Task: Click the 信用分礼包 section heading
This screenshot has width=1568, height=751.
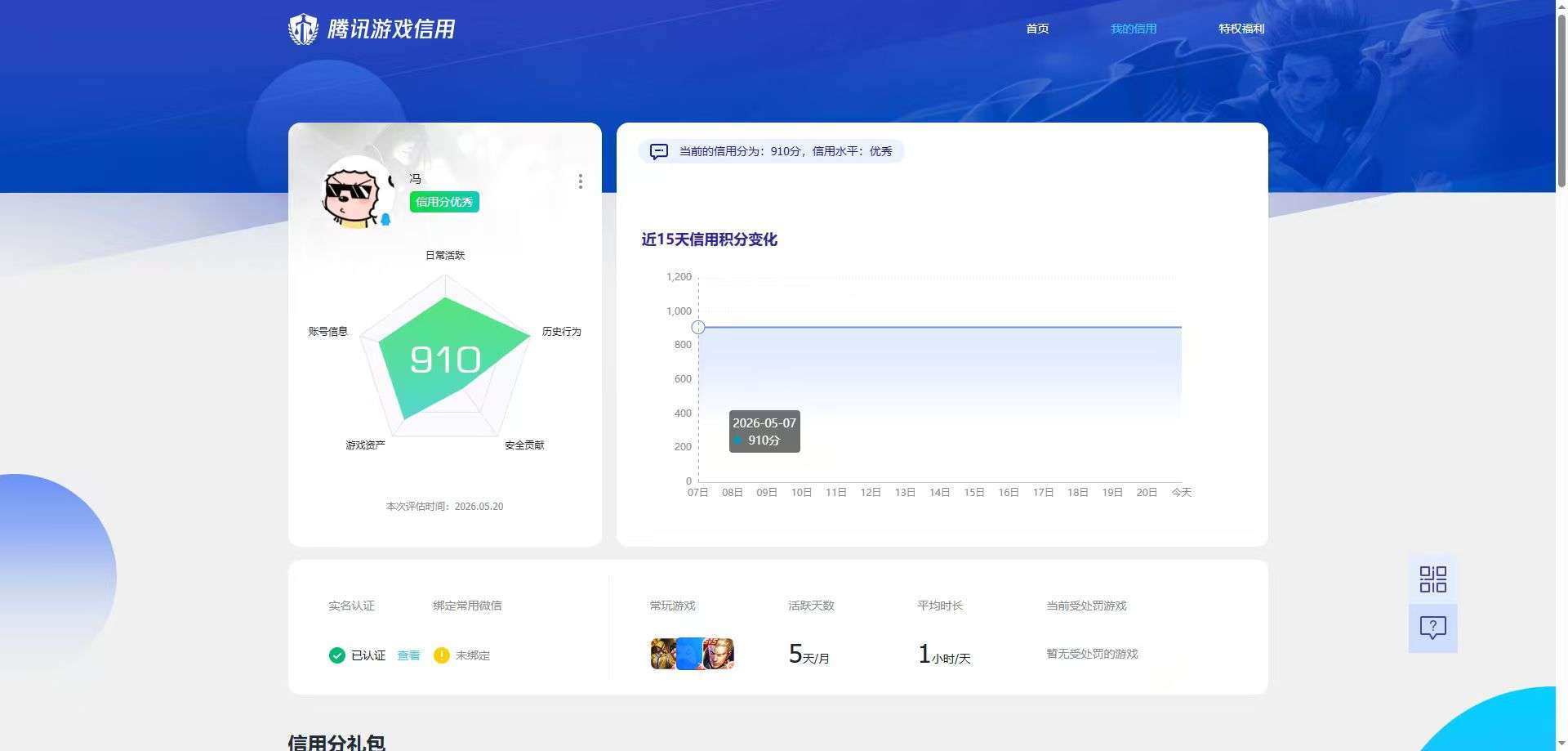Action: (336, 742)
